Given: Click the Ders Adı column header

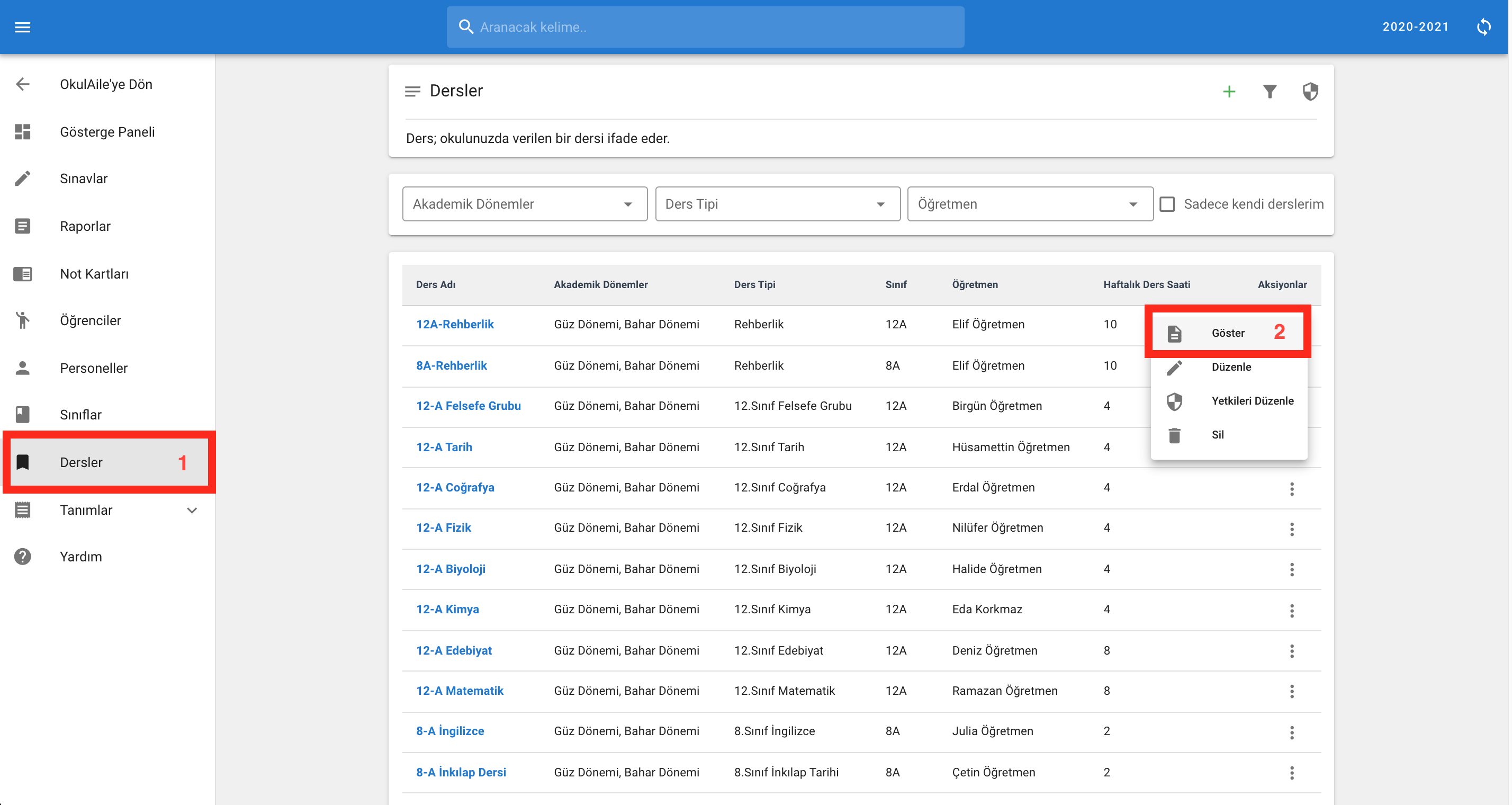Looking at the screenshot, I should pos(436,285).
